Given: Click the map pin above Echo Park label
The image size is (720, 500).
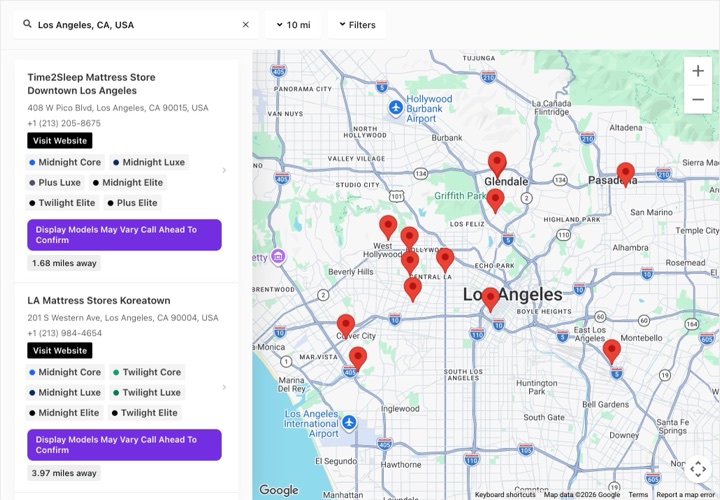Looking at the screenshot, I should (x=445, y=259).
